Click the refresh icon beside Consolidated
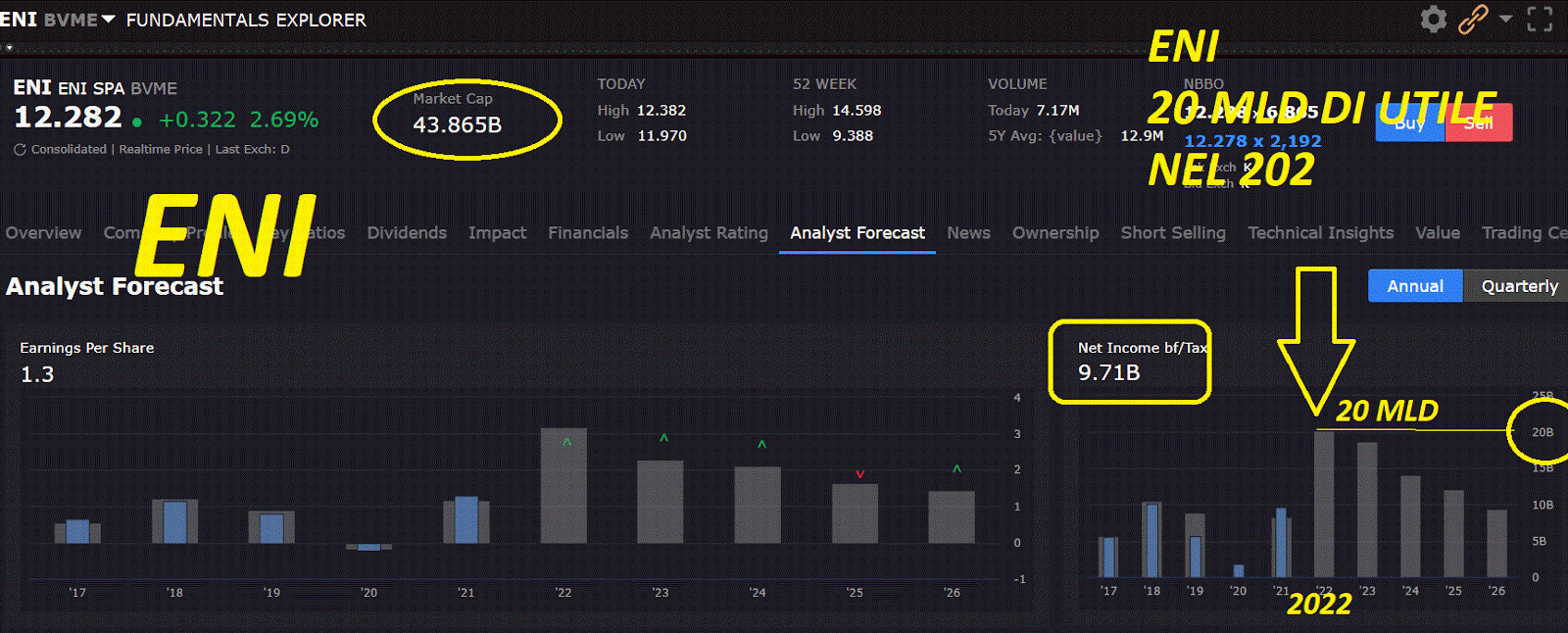 (x=20, y=150)
